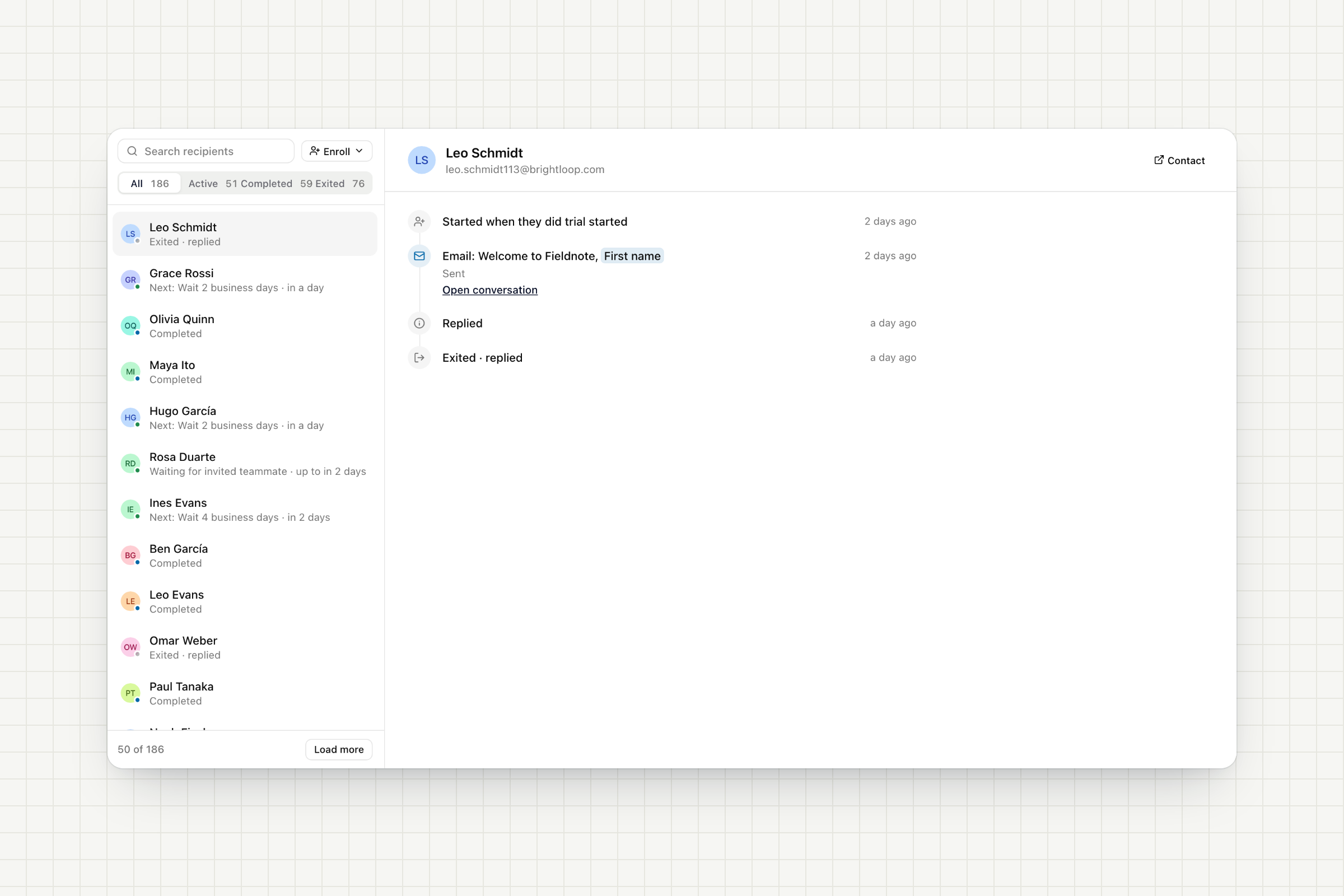Select Grace Rossi recipient name

[181, 273]
